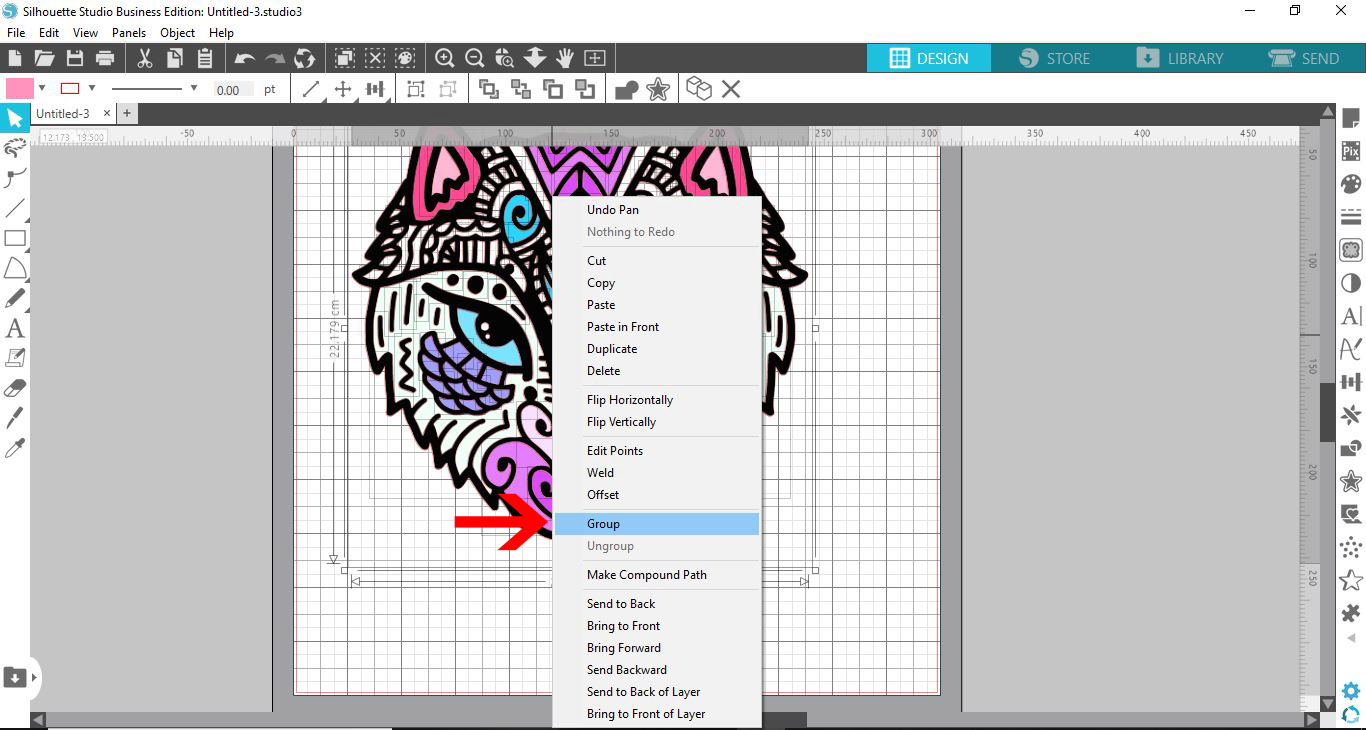Click the red outline line color swatch
1366x730 pixels.
(x=70, y=89)
